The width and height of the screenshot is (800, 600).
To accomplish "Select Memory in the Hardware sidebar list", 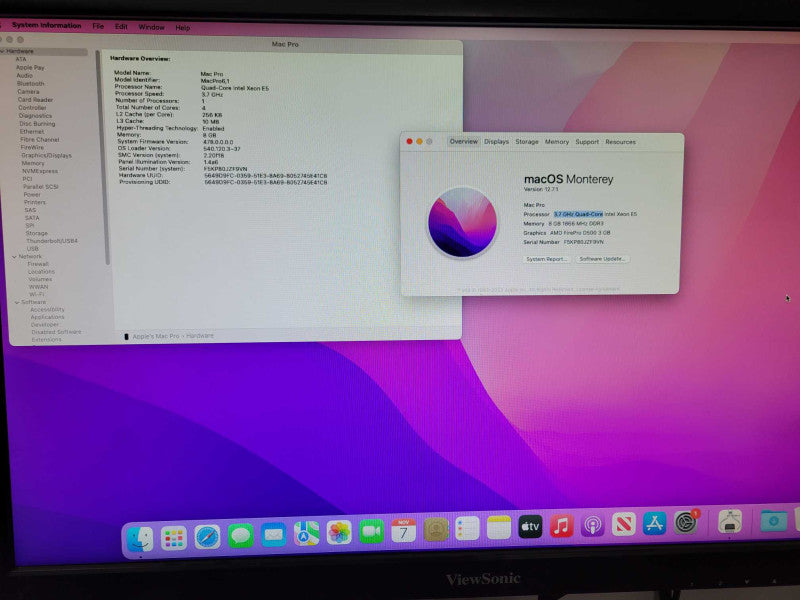I will [33, 163].
